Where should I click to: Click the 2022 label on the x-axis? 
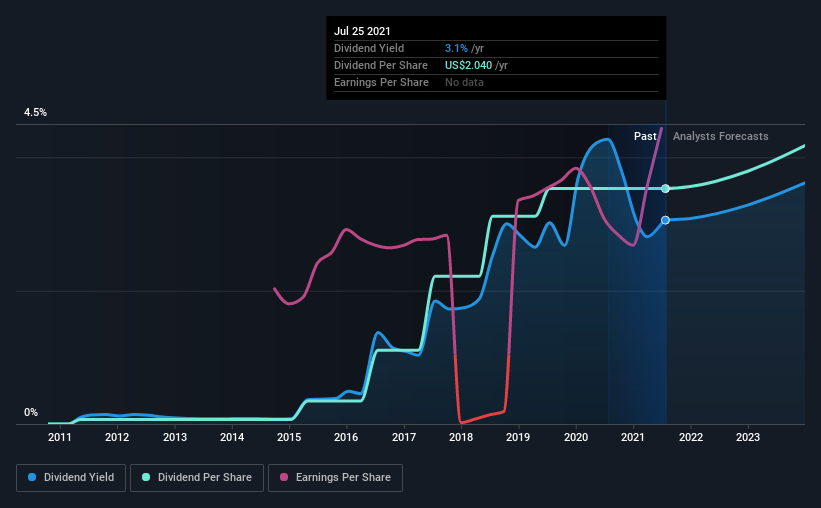point(691,437)
